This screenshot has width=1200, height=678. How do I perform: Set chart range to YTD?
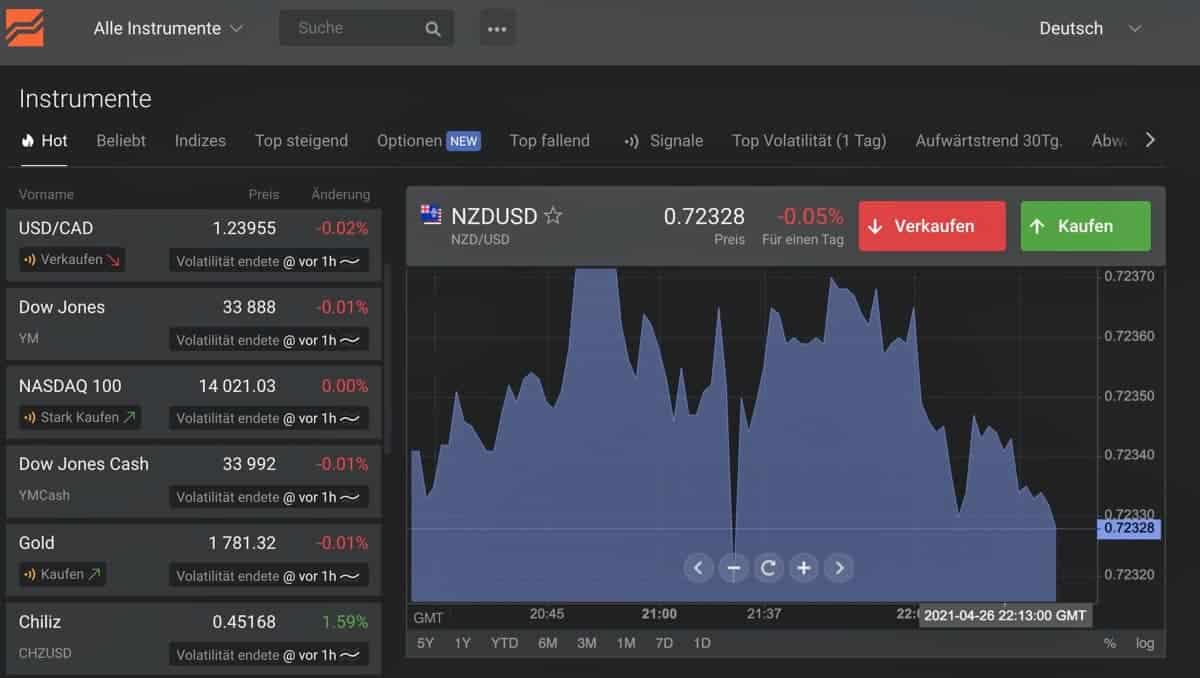(x=505, y=643)
